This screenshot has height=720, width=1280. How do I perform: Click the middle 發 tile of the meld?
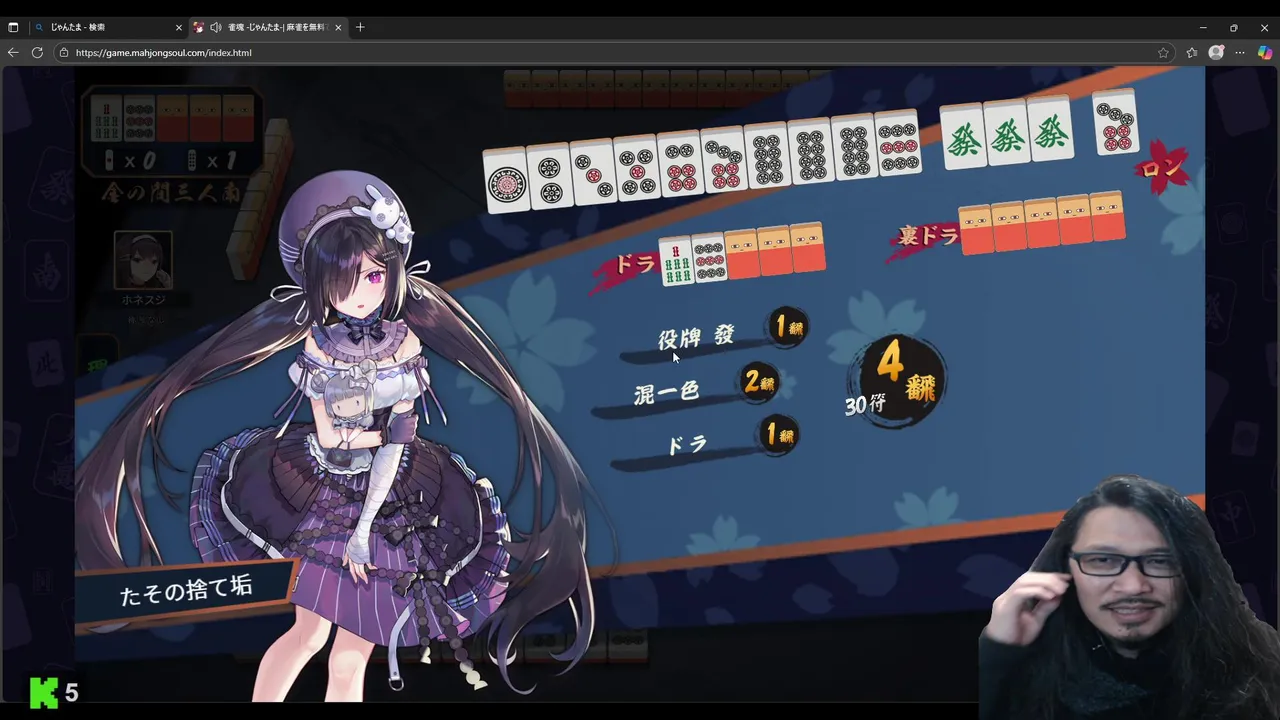coord(1007,132)
